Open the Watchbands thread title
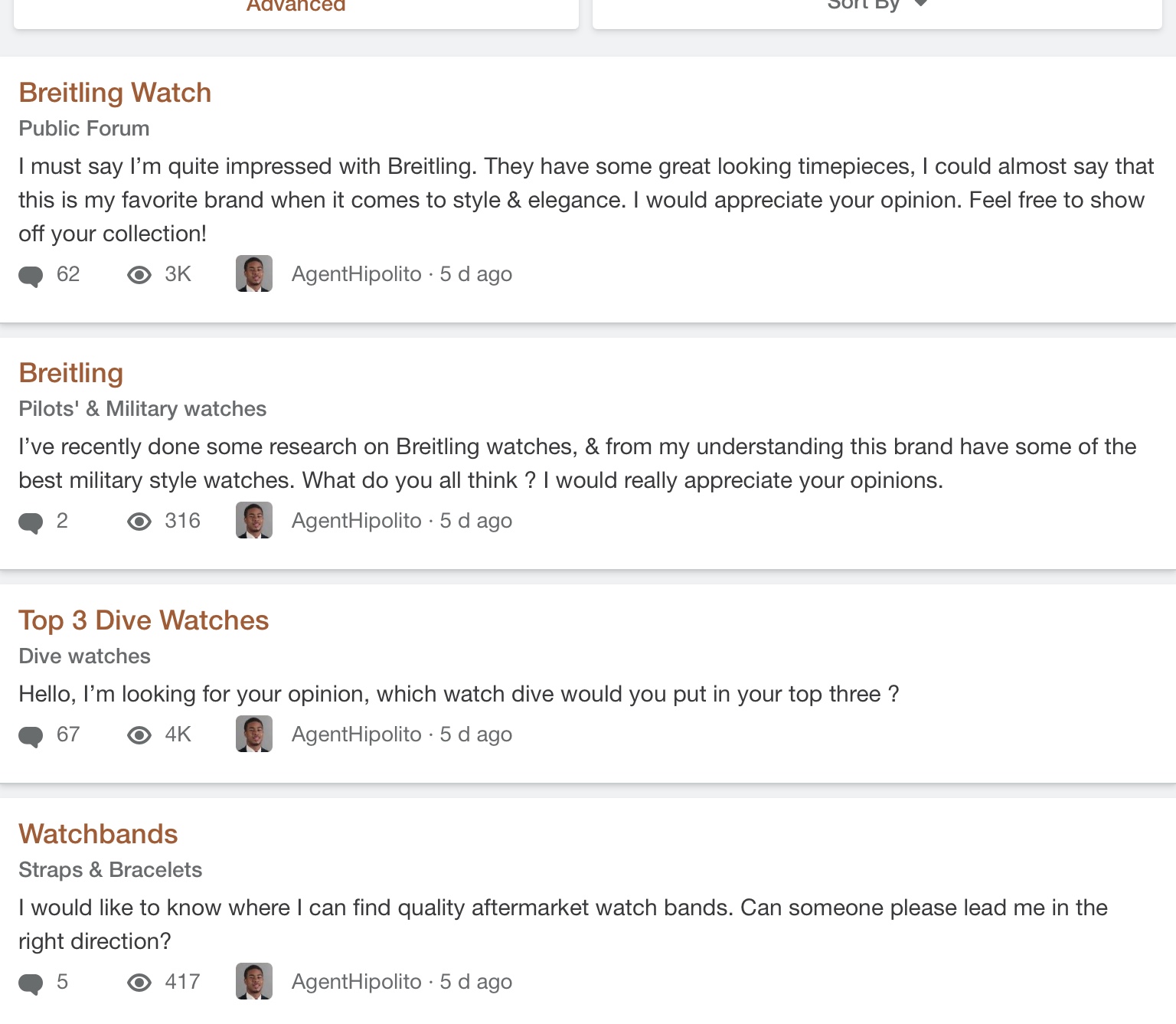1176x1024 pixels. coord(98,834)
